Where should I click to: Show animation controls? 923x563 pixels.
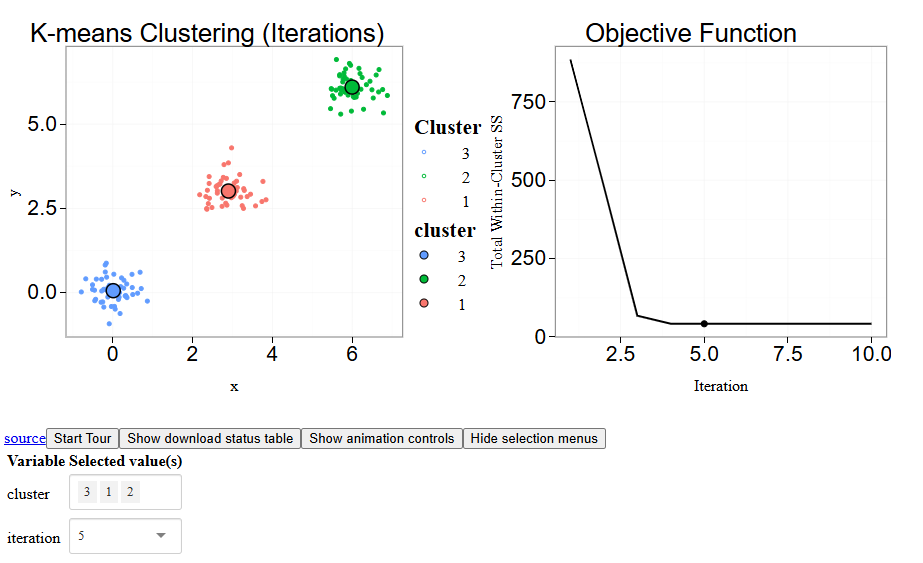click(381, 438)
